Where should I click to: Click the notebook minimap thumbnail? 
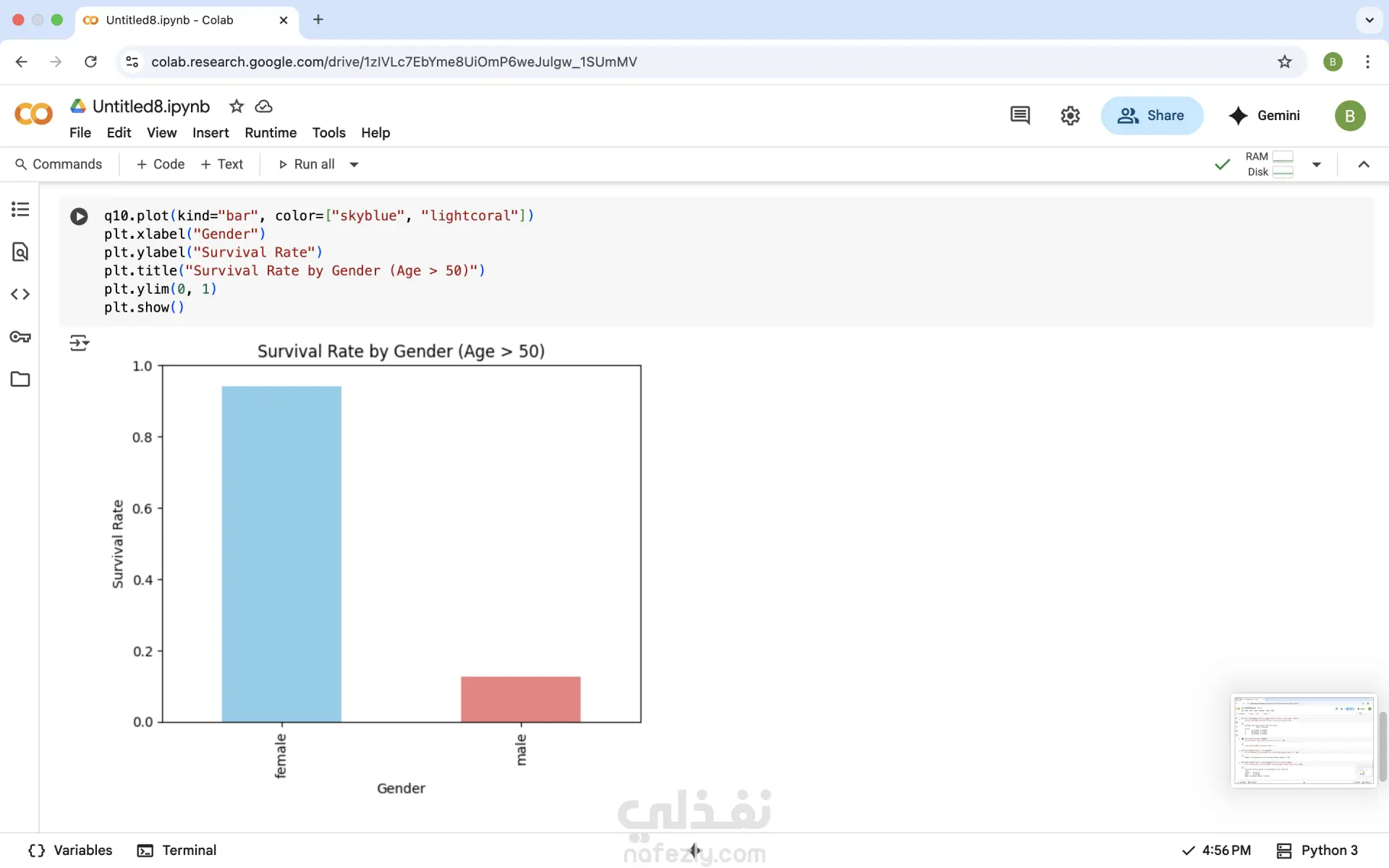click(x=1303, y=741)
